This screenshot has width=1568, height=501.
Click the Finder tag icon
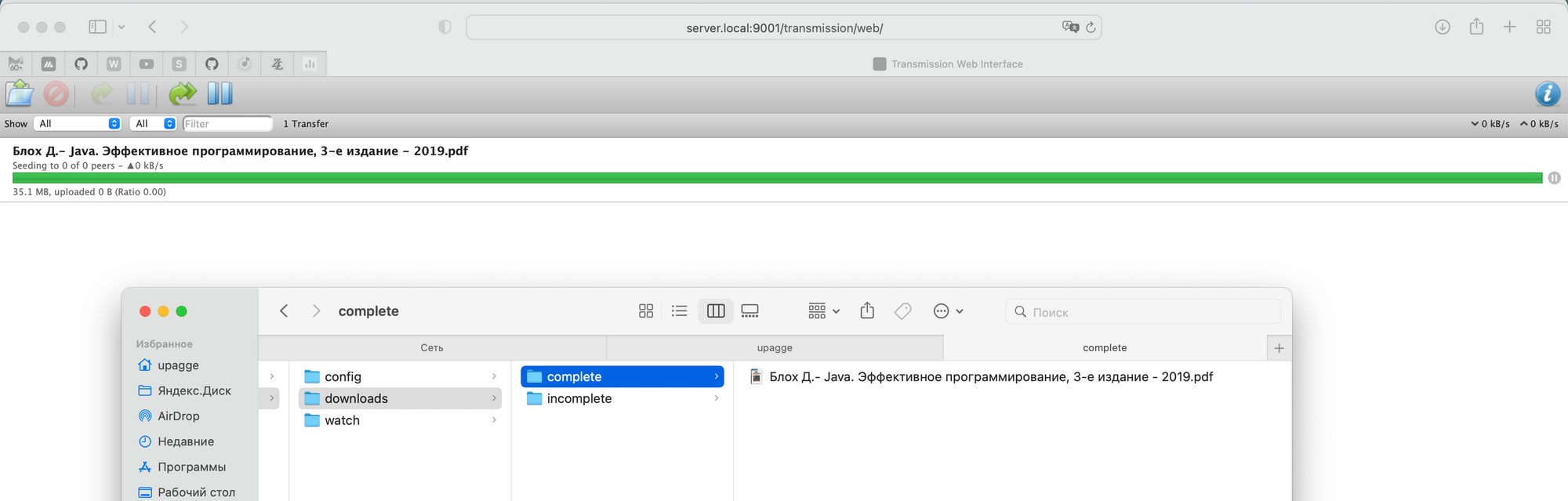pyautogui.click(x=902, y=311)
